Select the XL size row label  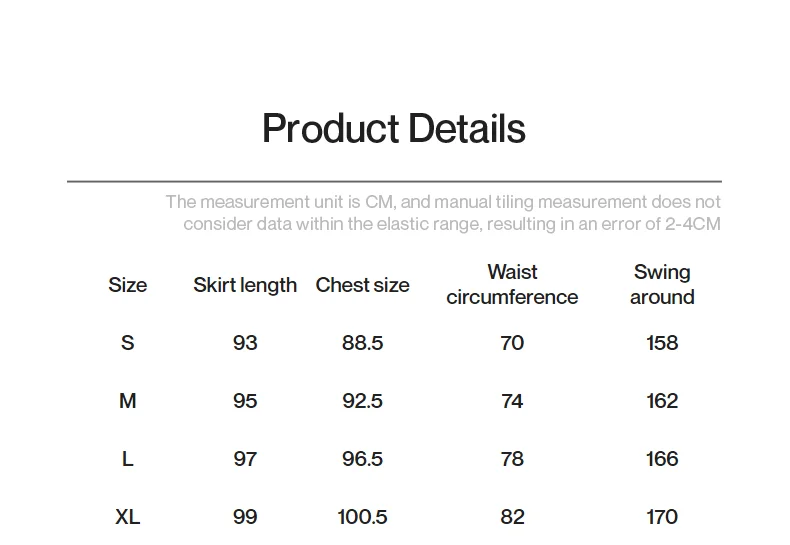[x=127, y=517]
